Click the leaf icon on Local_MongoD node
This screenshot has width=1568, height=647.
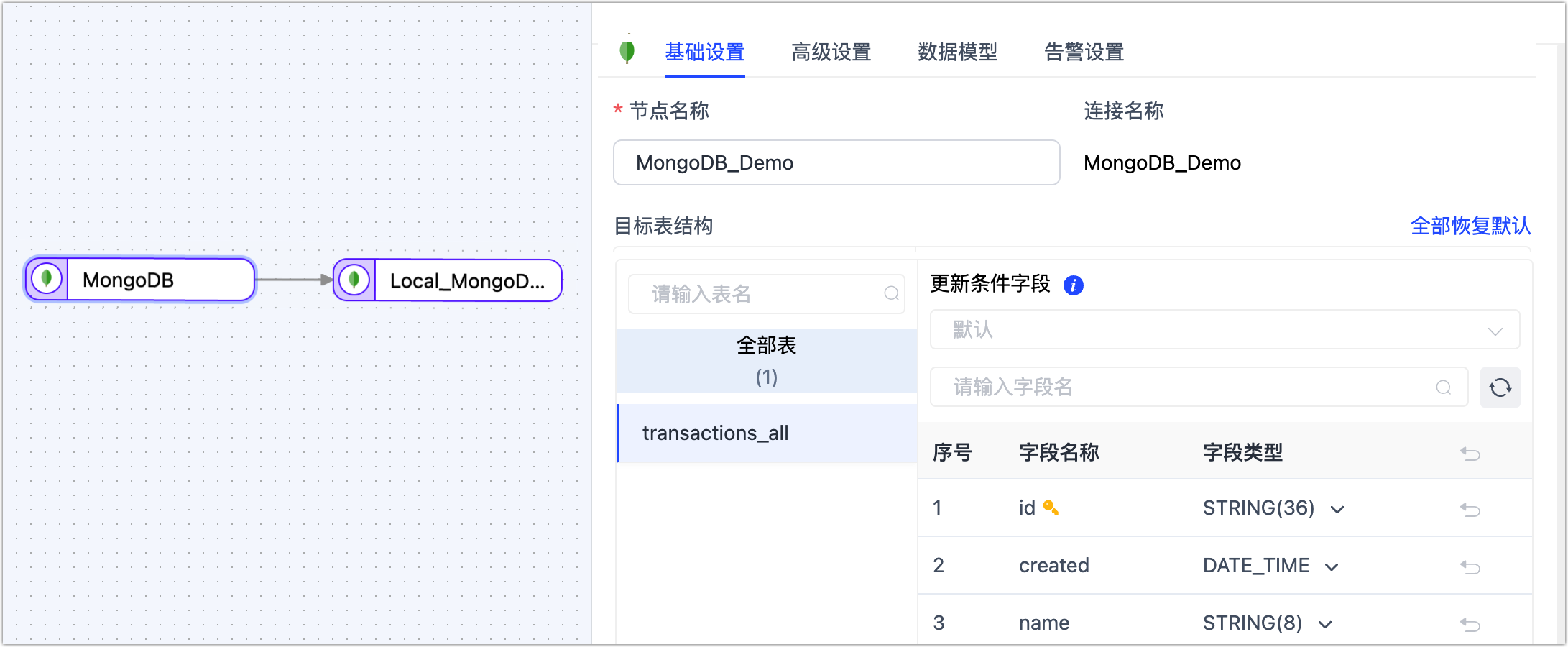click(x=354, y=280)
